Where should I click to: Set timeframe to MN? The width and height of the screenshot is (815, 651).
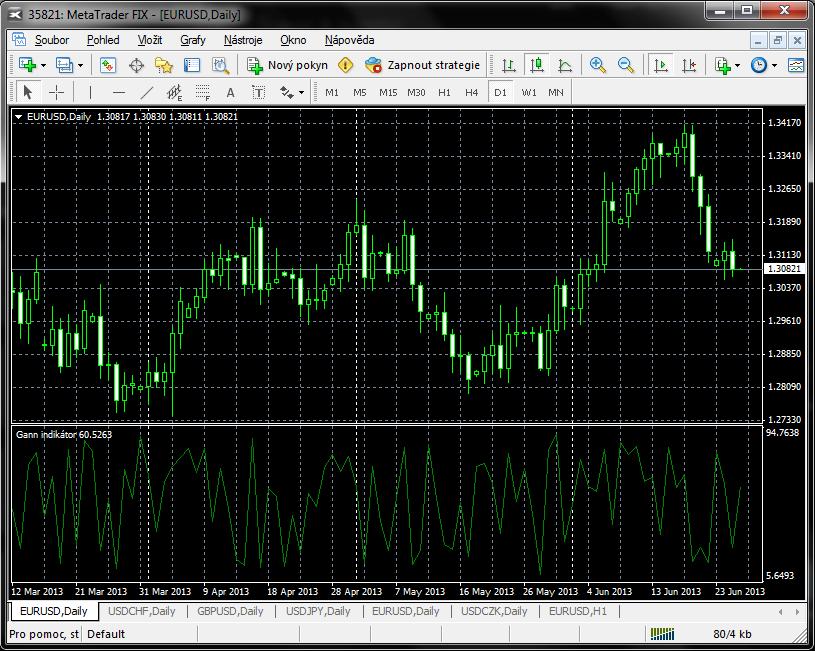click(556, 93)
